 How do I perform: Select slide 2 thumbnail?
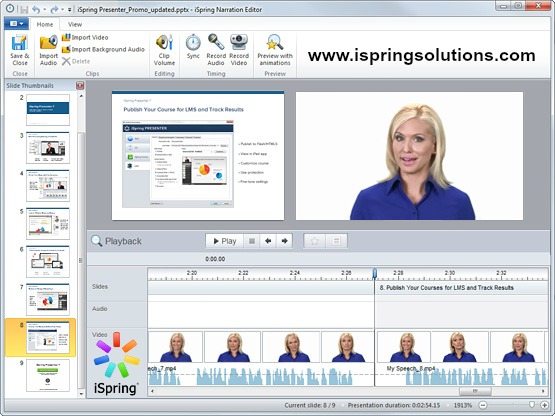point(48,110)
